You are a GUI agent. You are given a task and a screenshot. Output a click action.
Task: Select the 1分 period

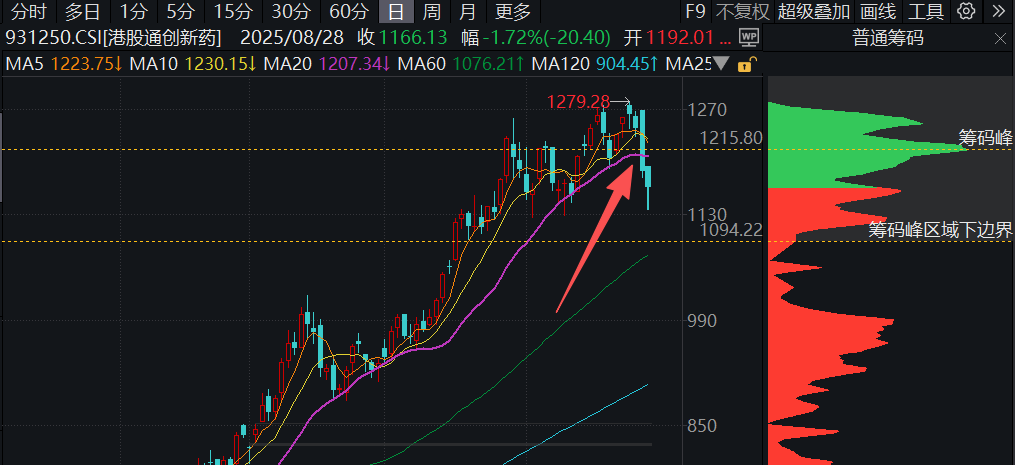point(134,11)
